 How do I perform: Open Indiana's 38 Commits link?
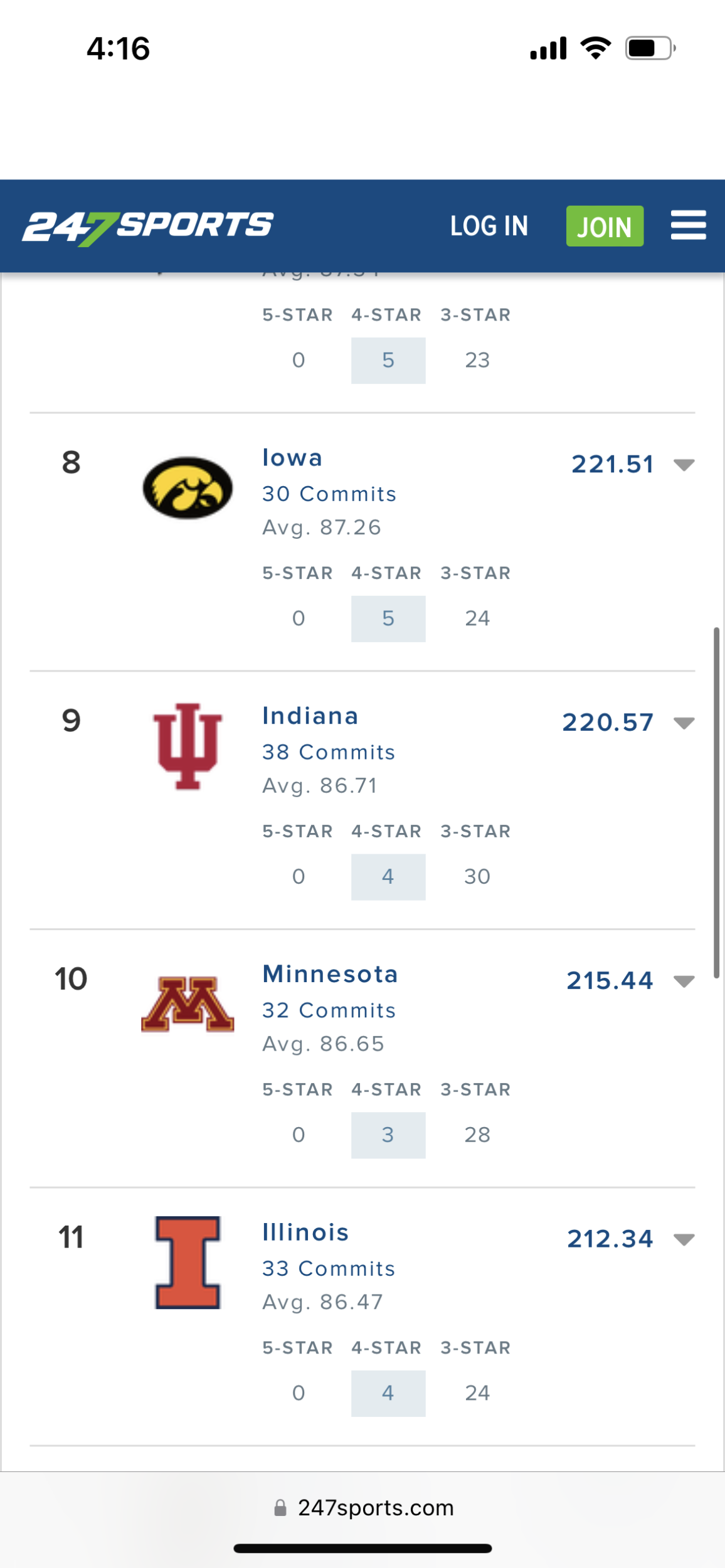click(329, 752)
